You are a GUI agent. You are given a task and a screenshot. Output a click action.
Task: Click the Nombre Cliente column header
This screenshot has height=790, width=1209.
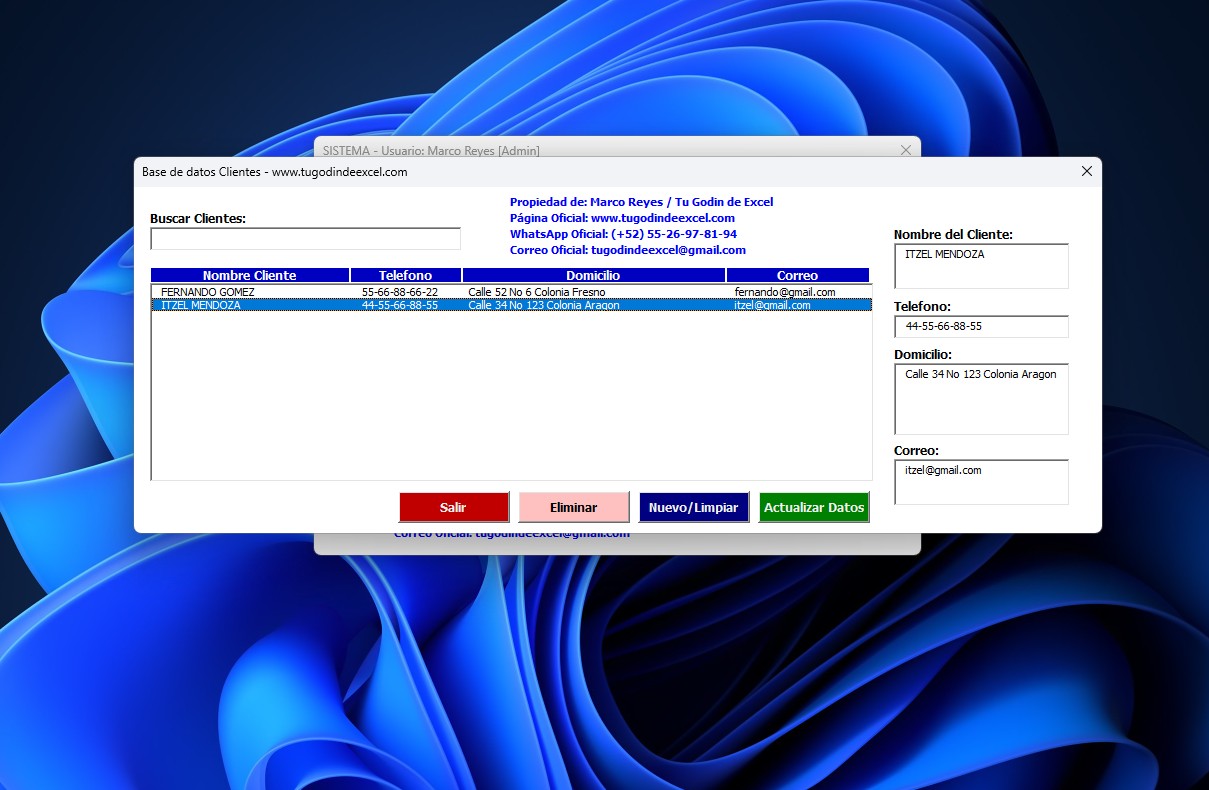[249, 275]
